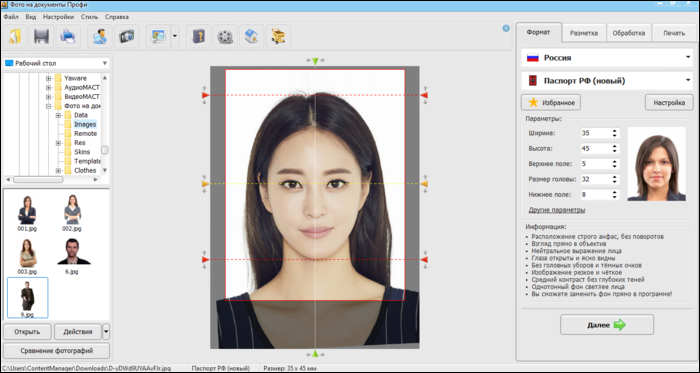
Task: Click the home website icon
Action: tap(252, 37)
